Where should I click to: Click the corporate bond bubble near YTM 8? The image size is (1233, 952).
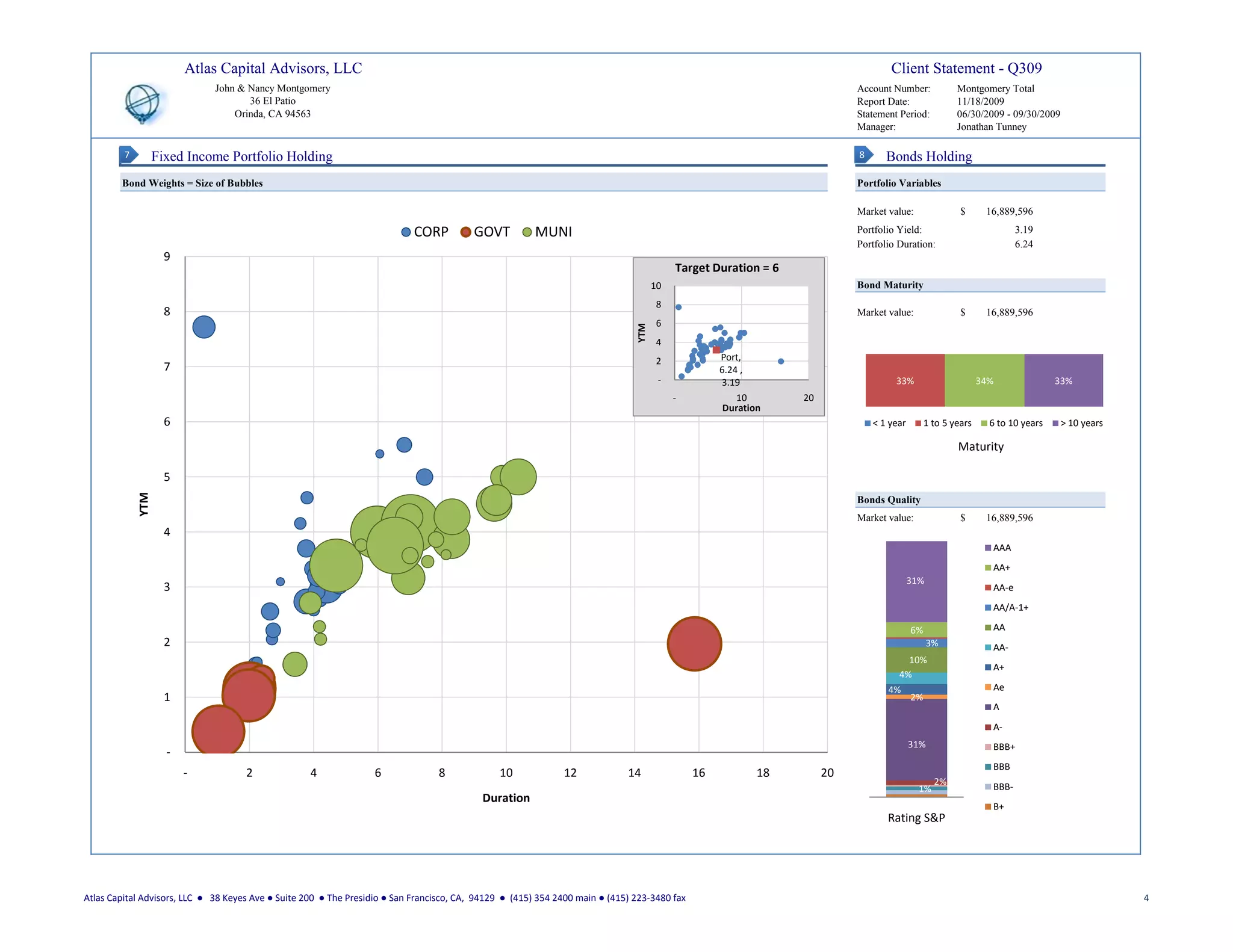(203, 327)
